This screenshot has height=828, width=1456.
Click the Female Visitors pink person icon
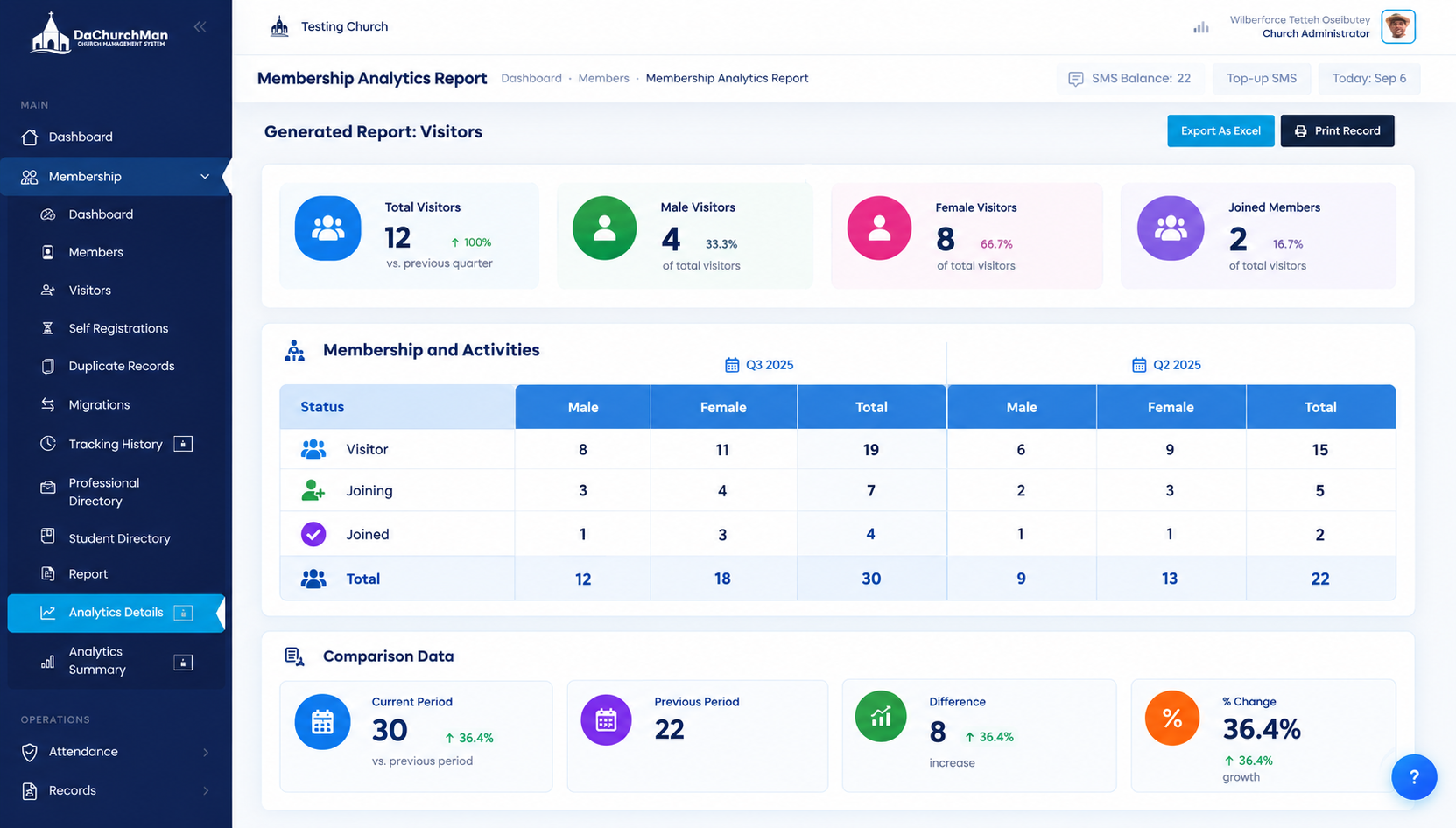tap(879, 228)
